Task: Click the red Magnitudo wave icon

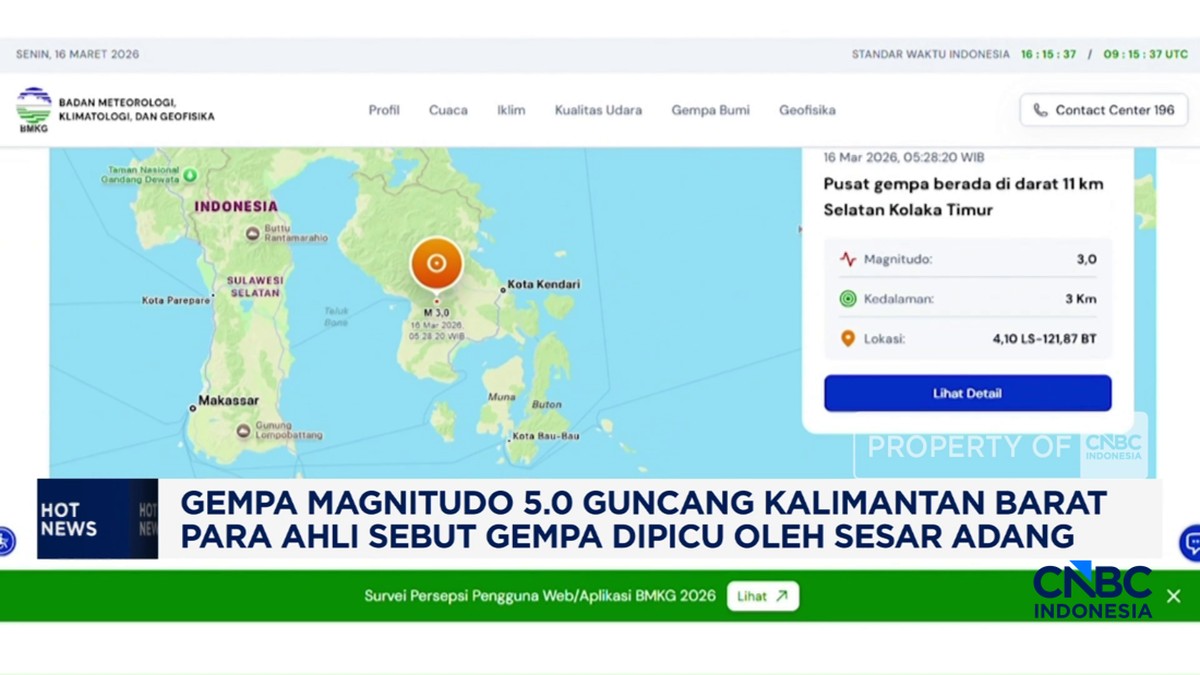Action: 848,259
